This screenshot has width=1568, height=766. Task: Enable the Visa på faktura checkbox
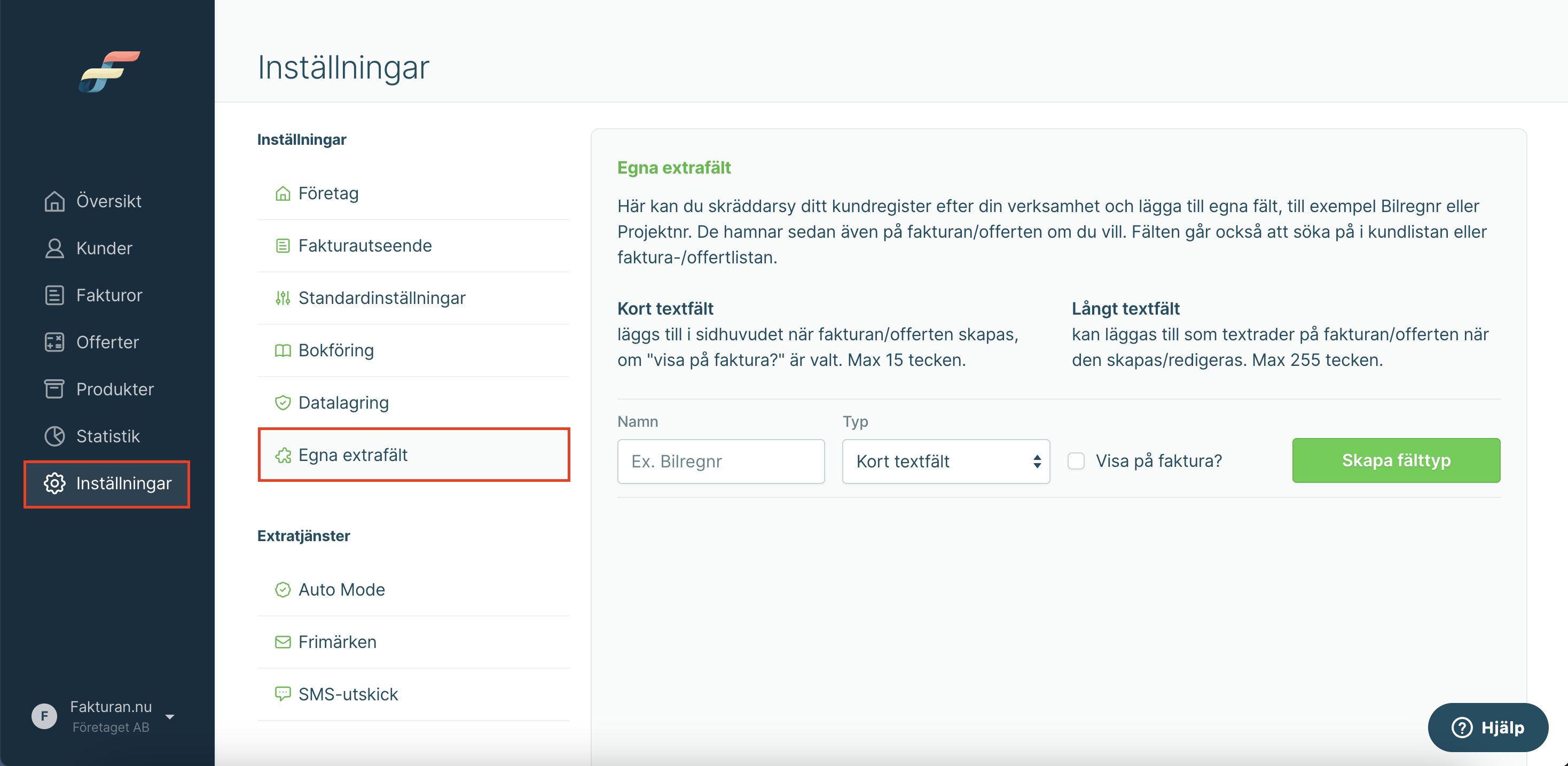pyautogui.click(x=1076, y=461)
